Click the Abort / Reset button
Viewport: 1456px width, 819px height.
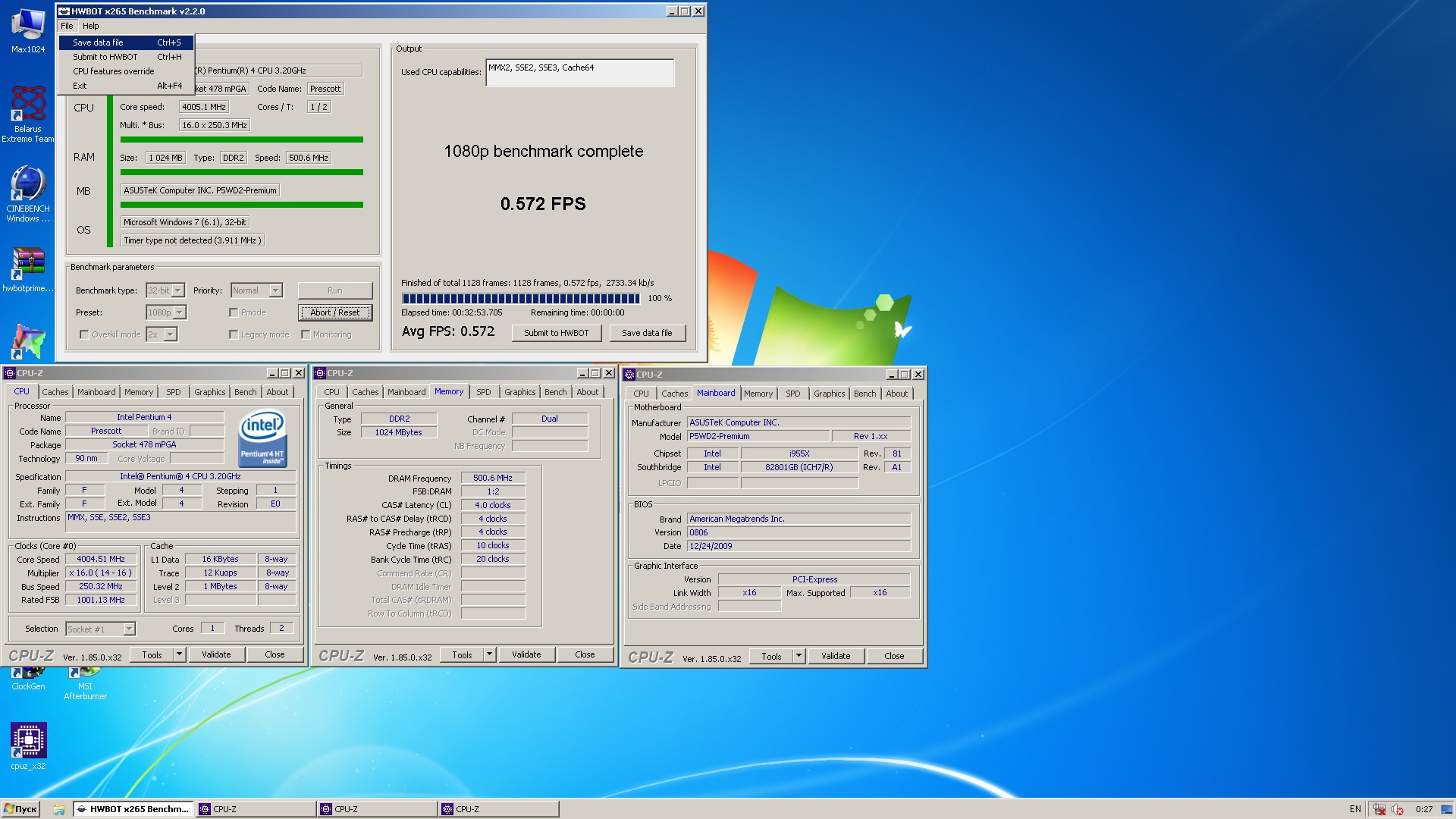coord(334,312)
